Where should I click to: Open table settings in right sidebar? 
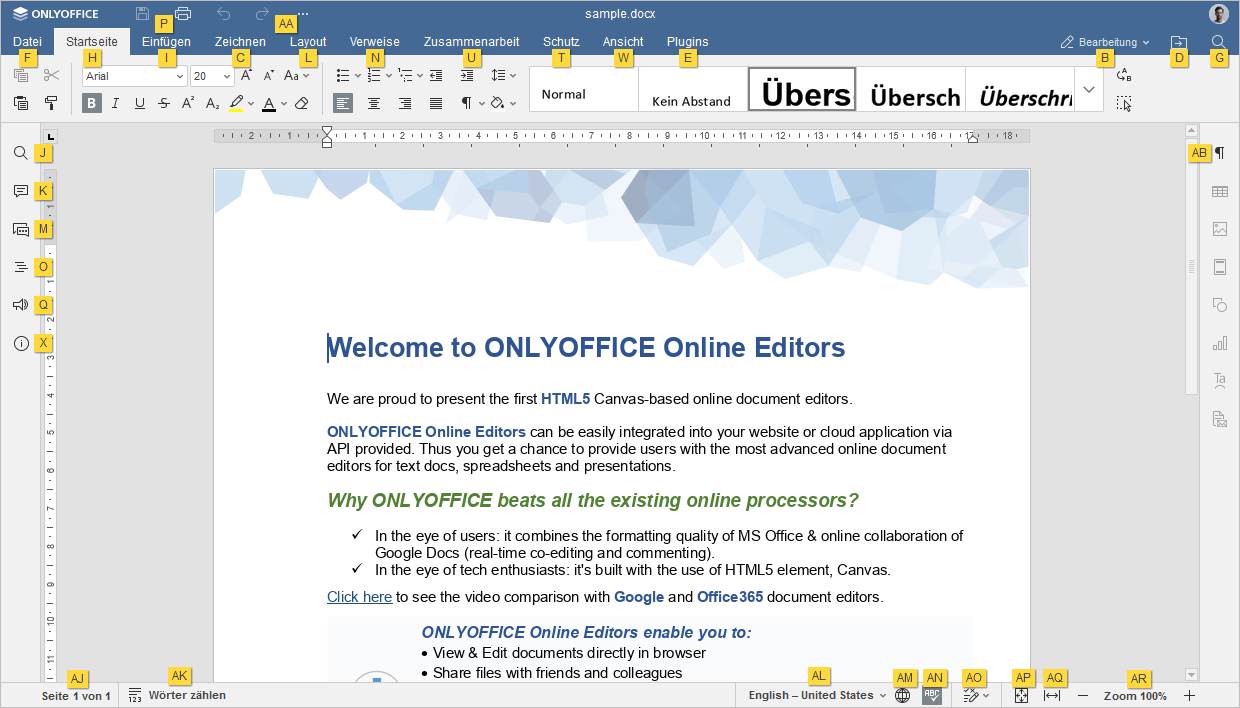pos(1219,191)
